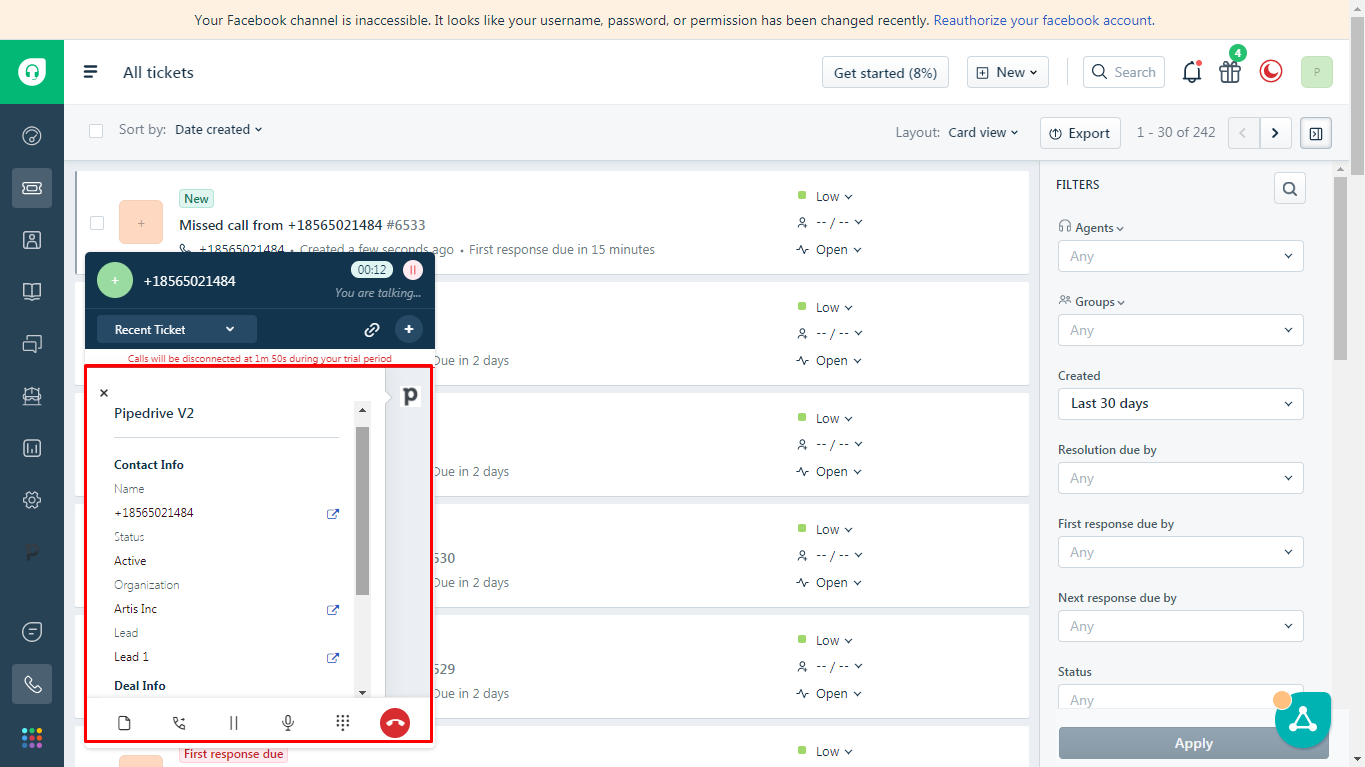Toggle the filters side panel icon
This screenshot has width=1365, height=767.
tap(1316, 133)
